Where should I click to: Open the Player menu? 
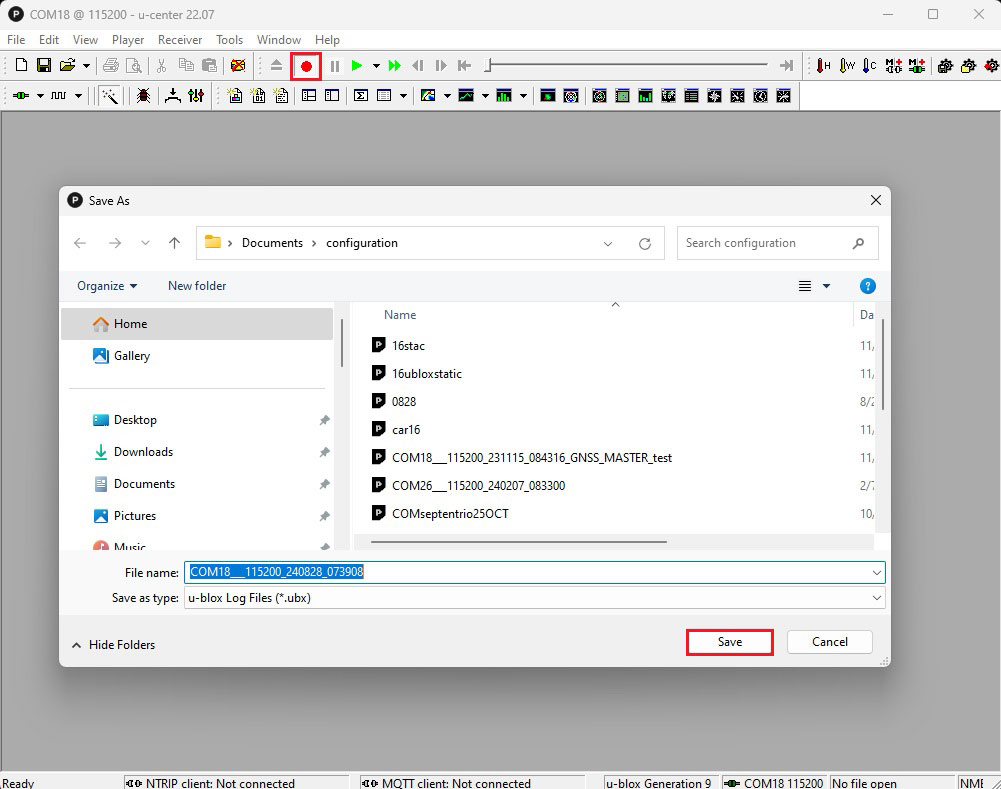128,40
